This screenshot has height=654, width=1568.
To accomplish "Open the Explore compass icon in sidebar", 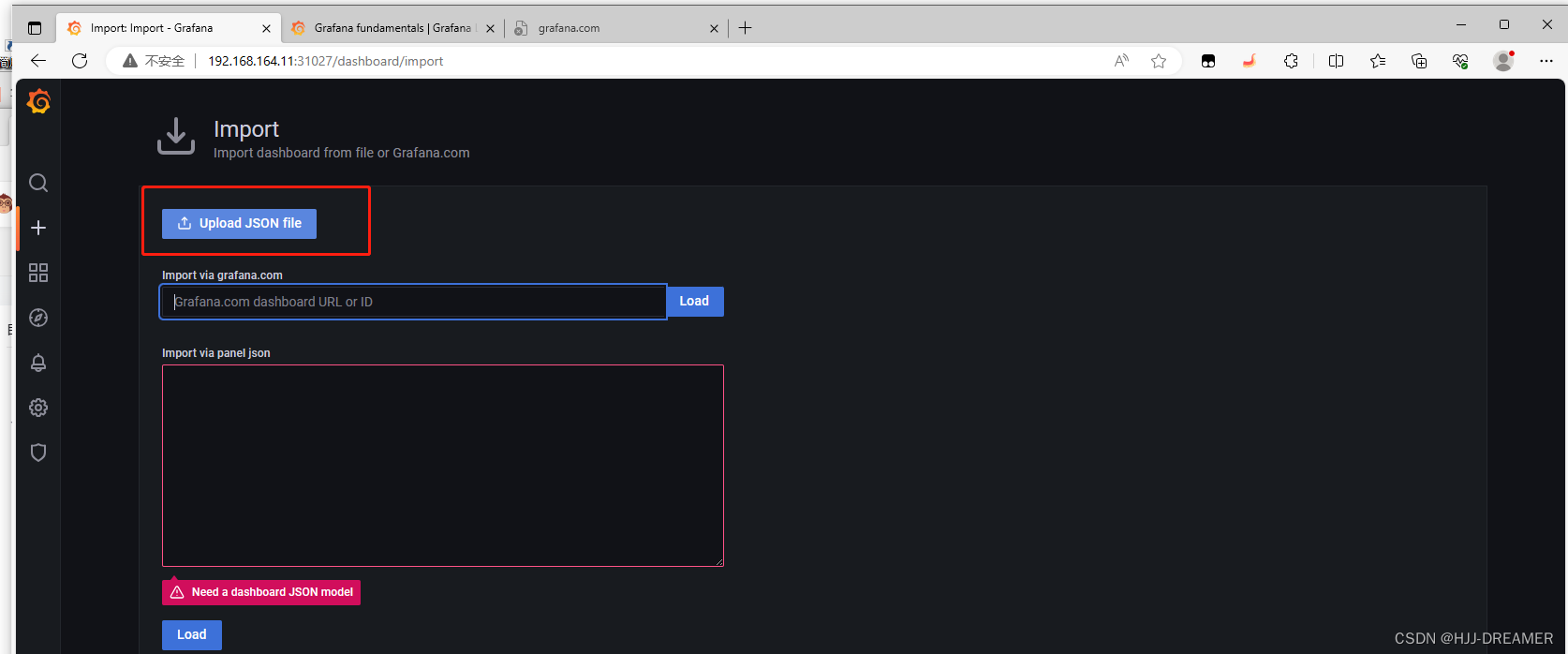I will (38, 318).
